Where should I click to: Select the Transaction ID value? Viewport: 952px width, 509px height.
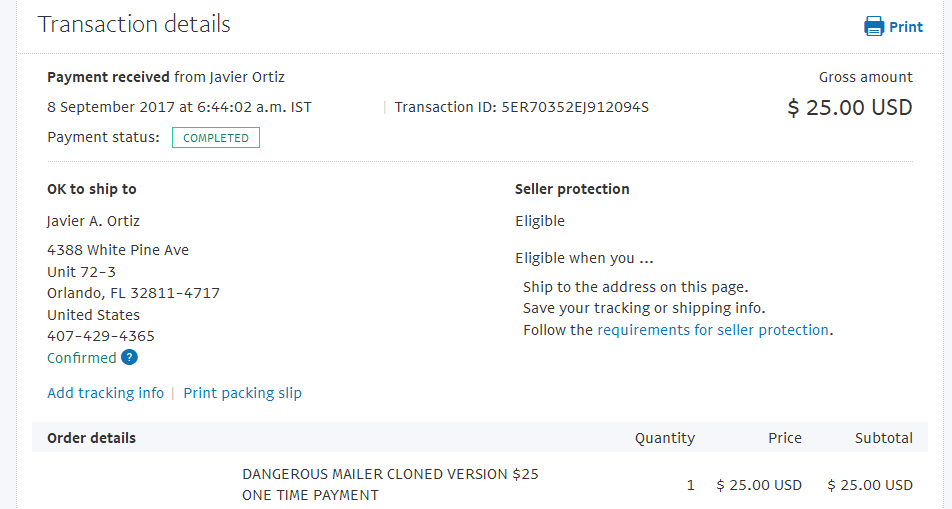click(x=575, y=107)
